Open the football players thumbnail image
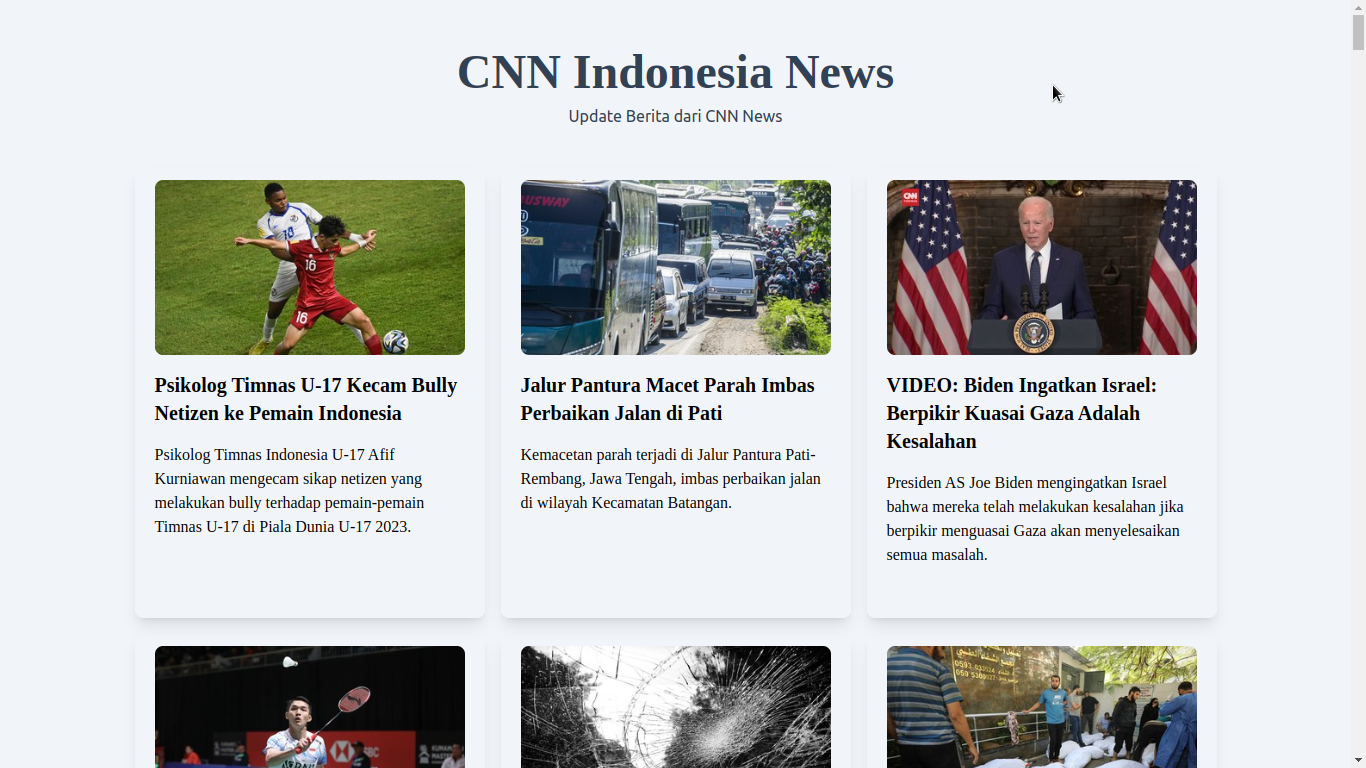Viewport: 1366px width, 768px height. (x=310, y=267)
